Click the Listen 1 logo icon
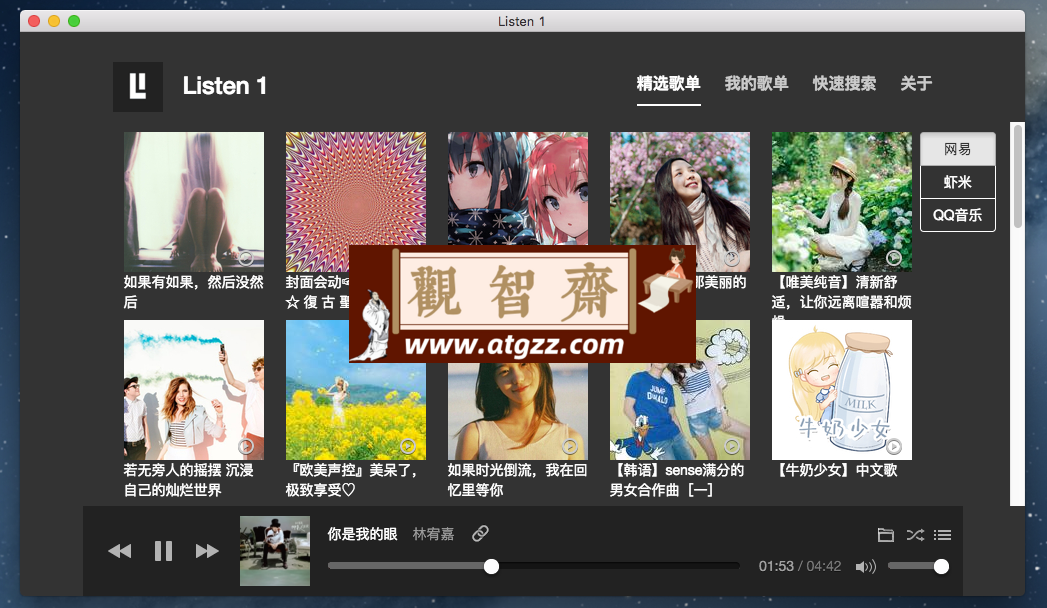This screenshot has width=1047, height=608. (138, 87)
